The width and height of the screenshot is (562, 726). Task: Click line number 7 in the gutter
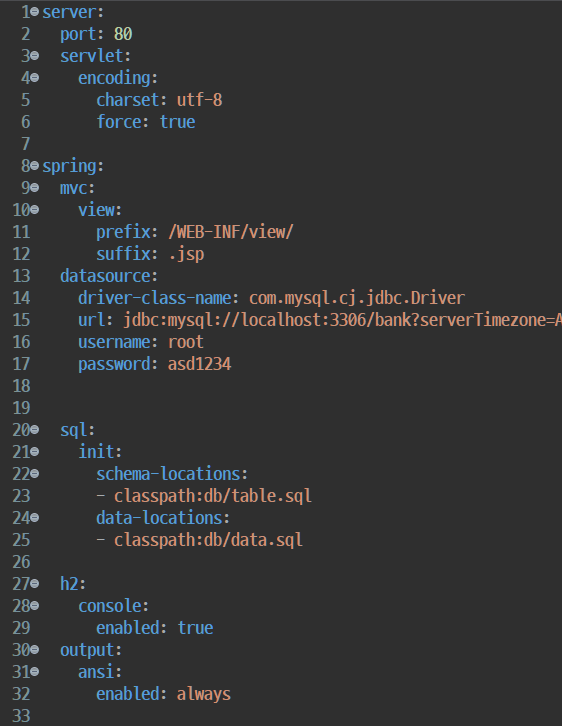pyautogui.click(x=25, y=144)
